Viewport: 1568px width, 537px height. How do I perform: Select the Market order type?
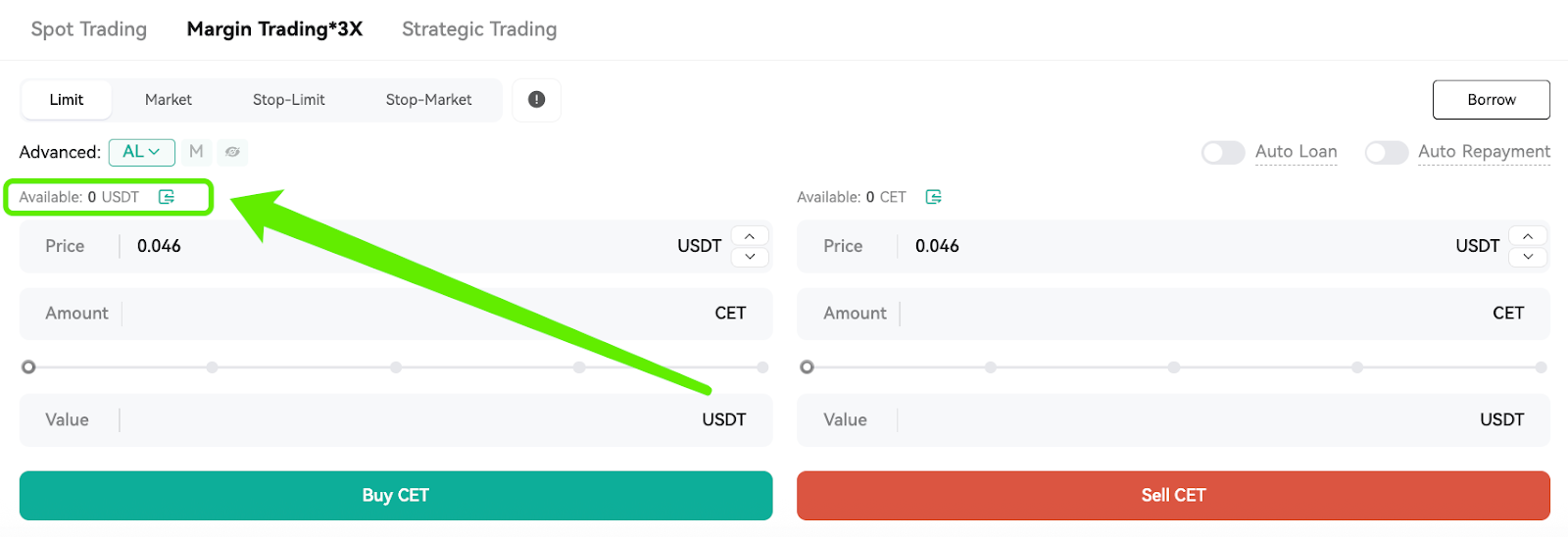(169, 100)
